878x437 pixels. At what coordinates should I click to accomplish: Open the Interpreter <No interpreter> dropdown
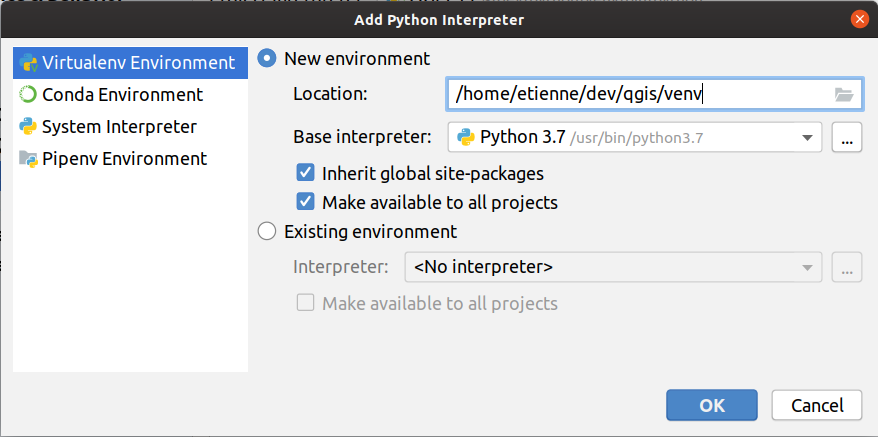tap(612, 267)
